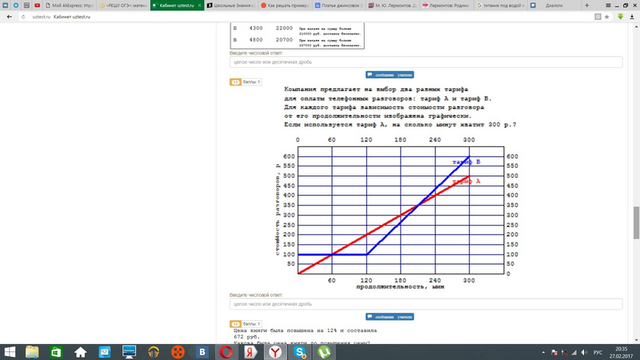Screen dimensions: 640x360
Task: Click the answer field below the graph
Action: (426, 304)
